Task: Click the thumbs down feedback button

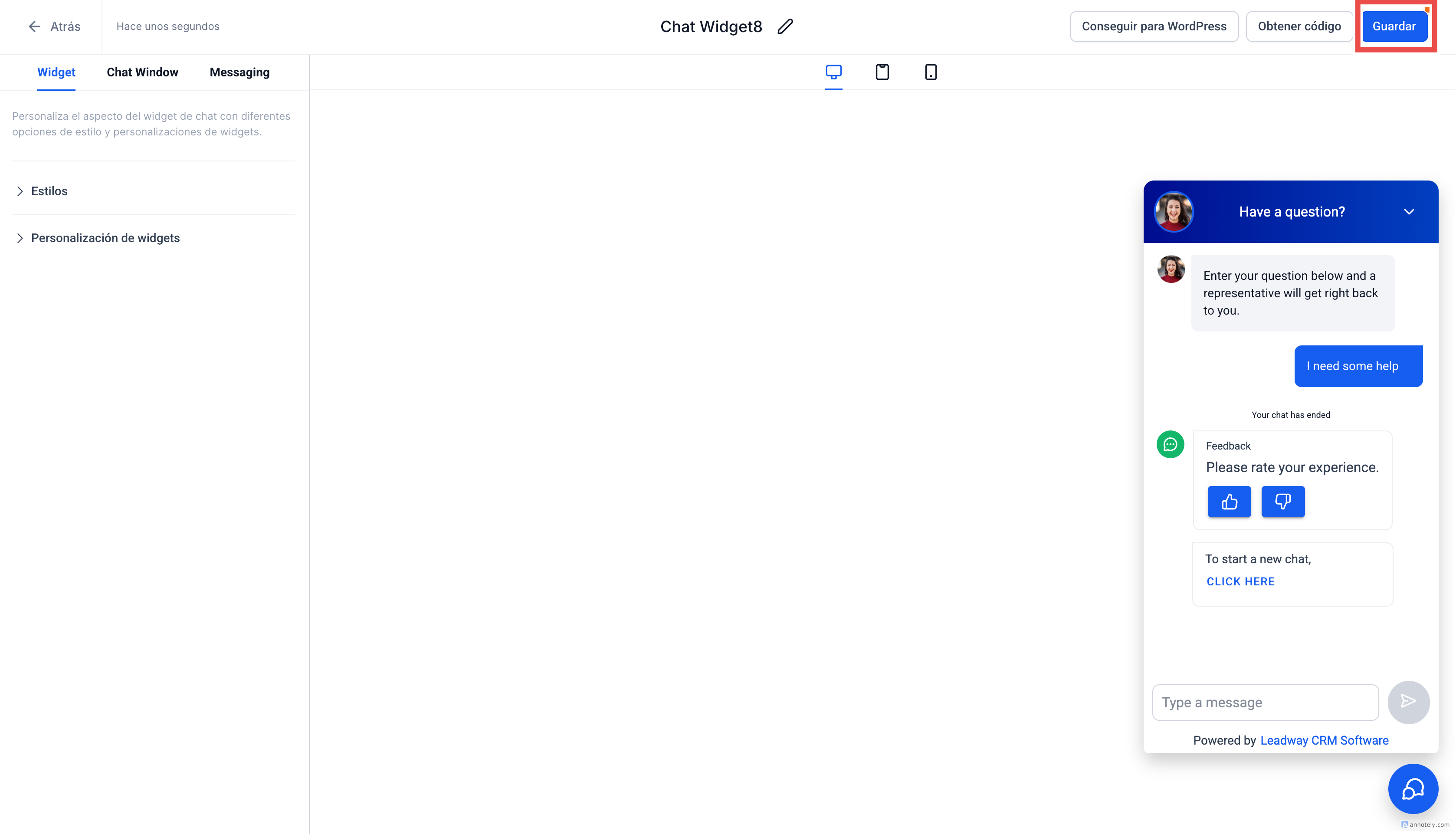Action: [x=1282, y=502]
